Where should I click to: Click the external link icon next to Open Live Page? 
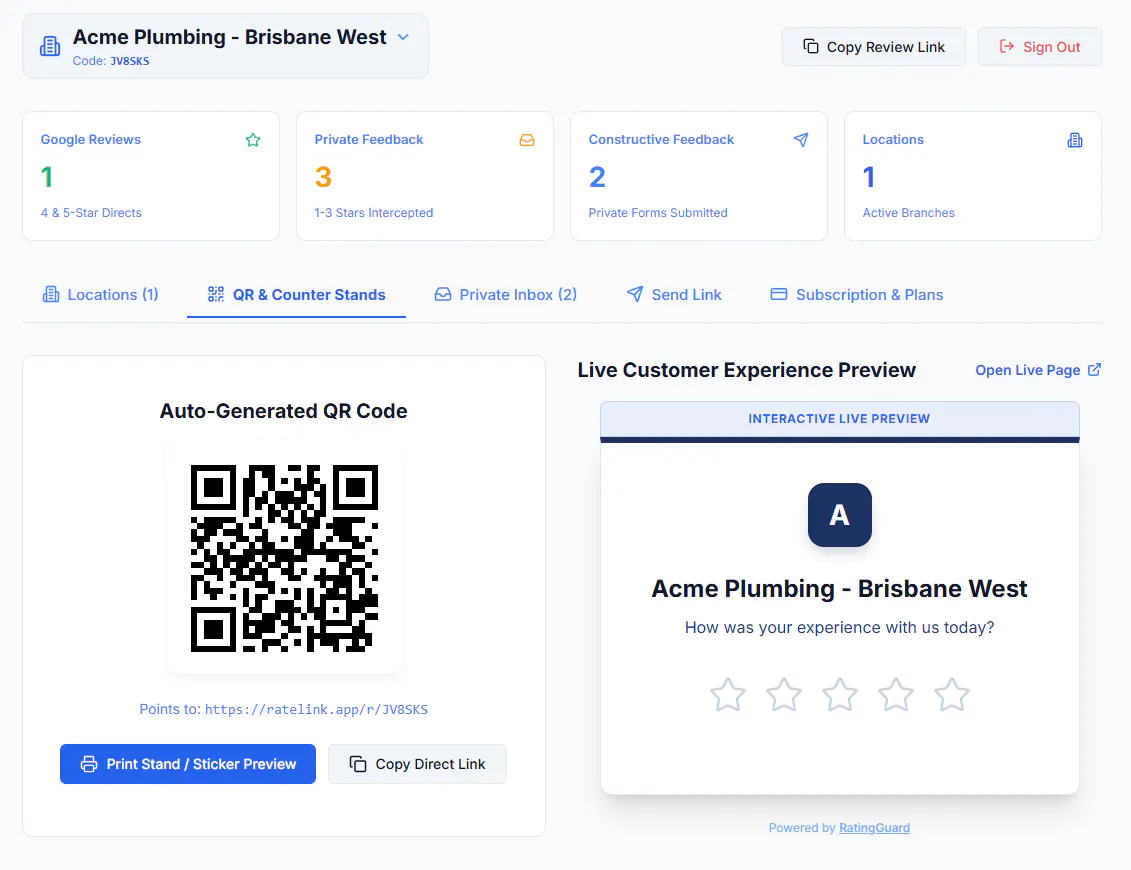[1094, 370]
